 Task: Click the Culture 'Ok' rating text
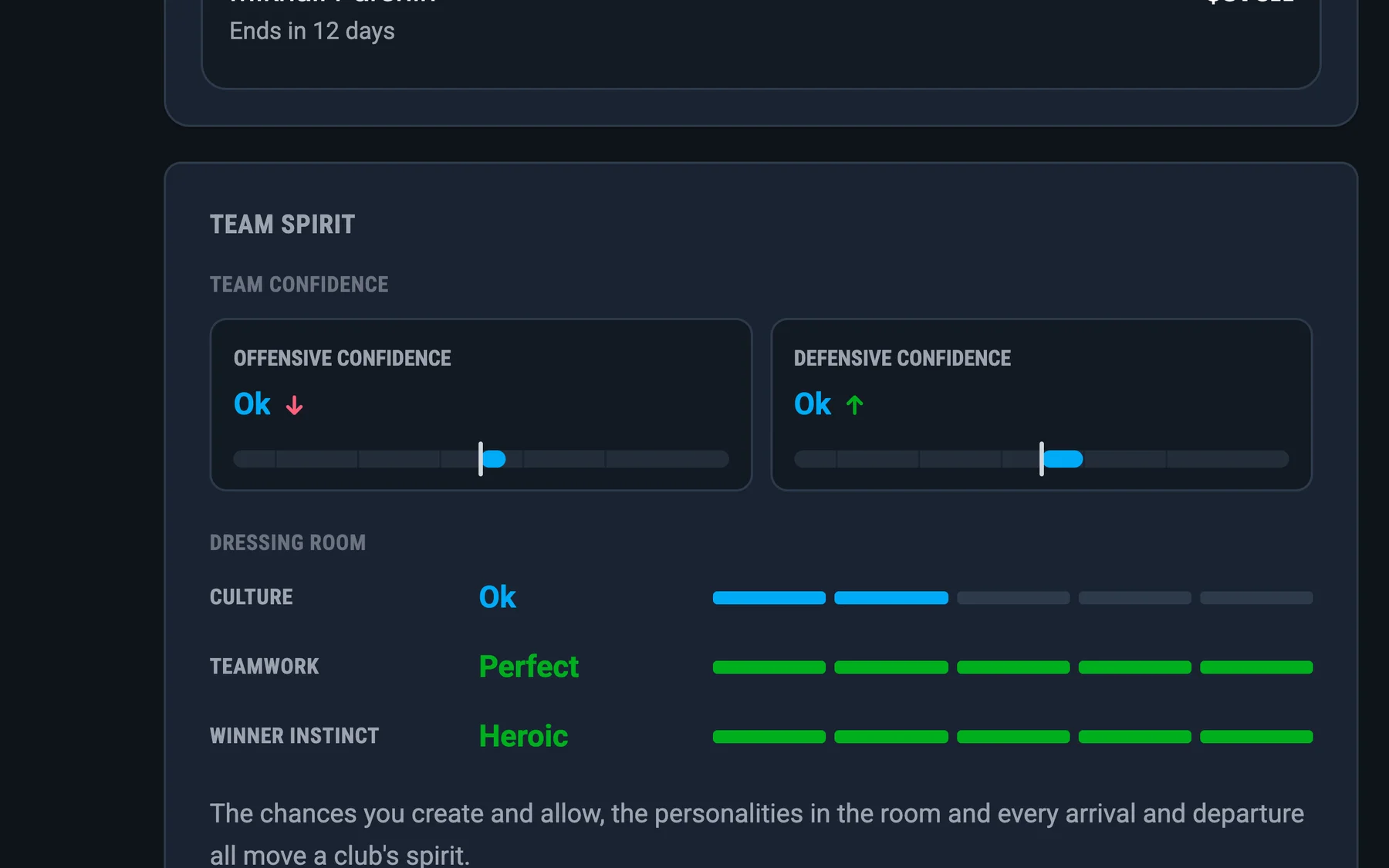click(497, 597)
